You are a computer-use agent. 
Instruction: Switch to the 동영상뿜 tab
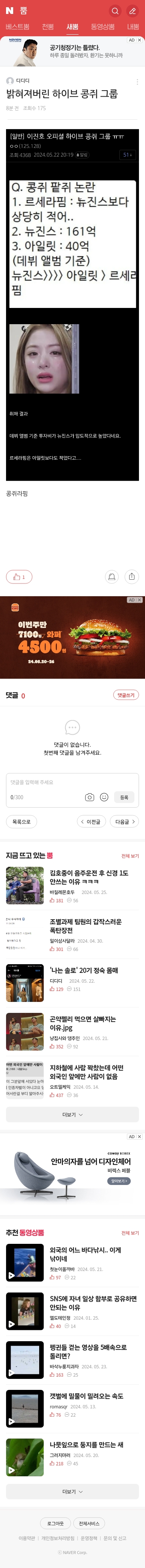[102, 27]
